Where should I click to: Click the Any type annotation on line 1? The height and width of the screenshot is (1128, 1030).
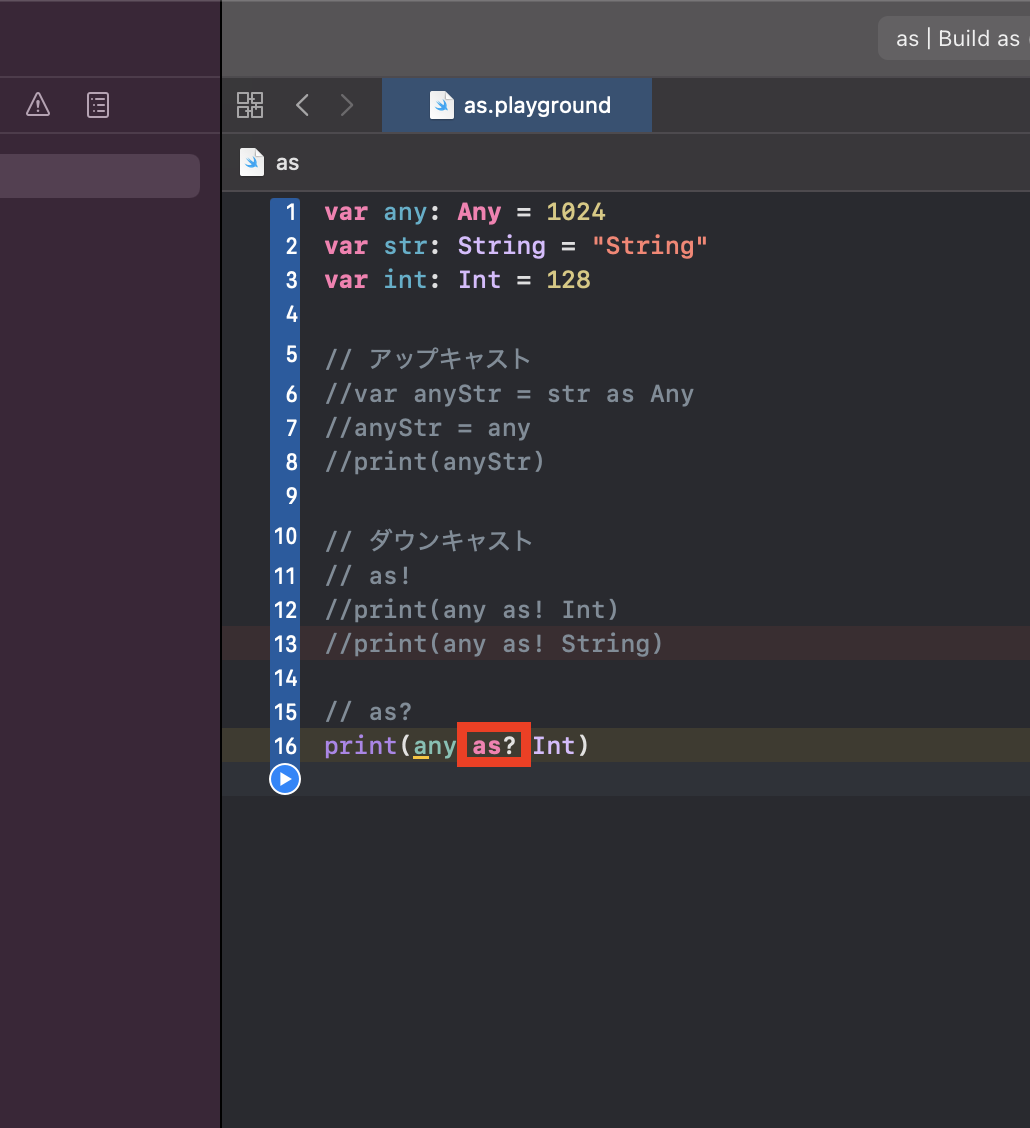479,212
